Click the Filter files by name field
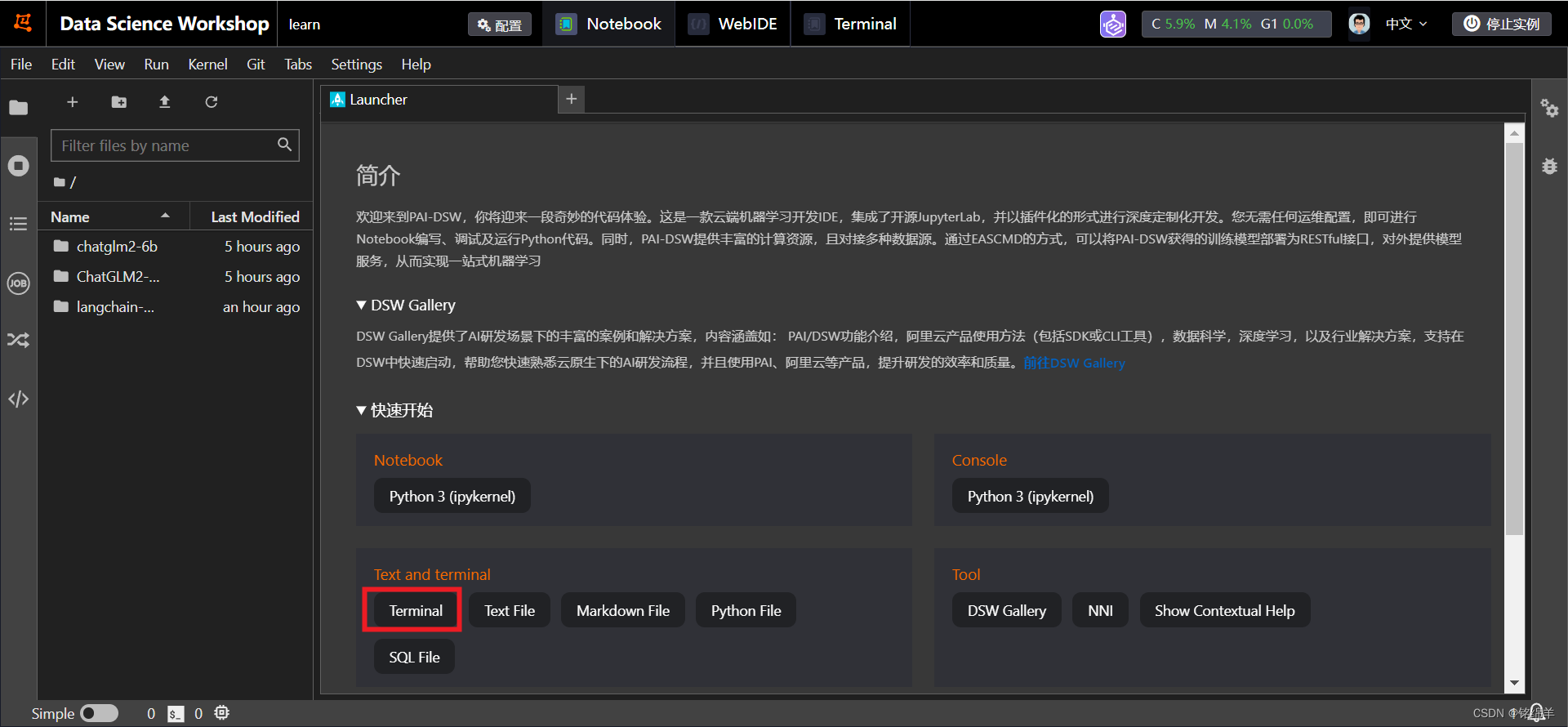Image resolution: width=1568 pixels, height=727 pixels. tap(175, 145)
